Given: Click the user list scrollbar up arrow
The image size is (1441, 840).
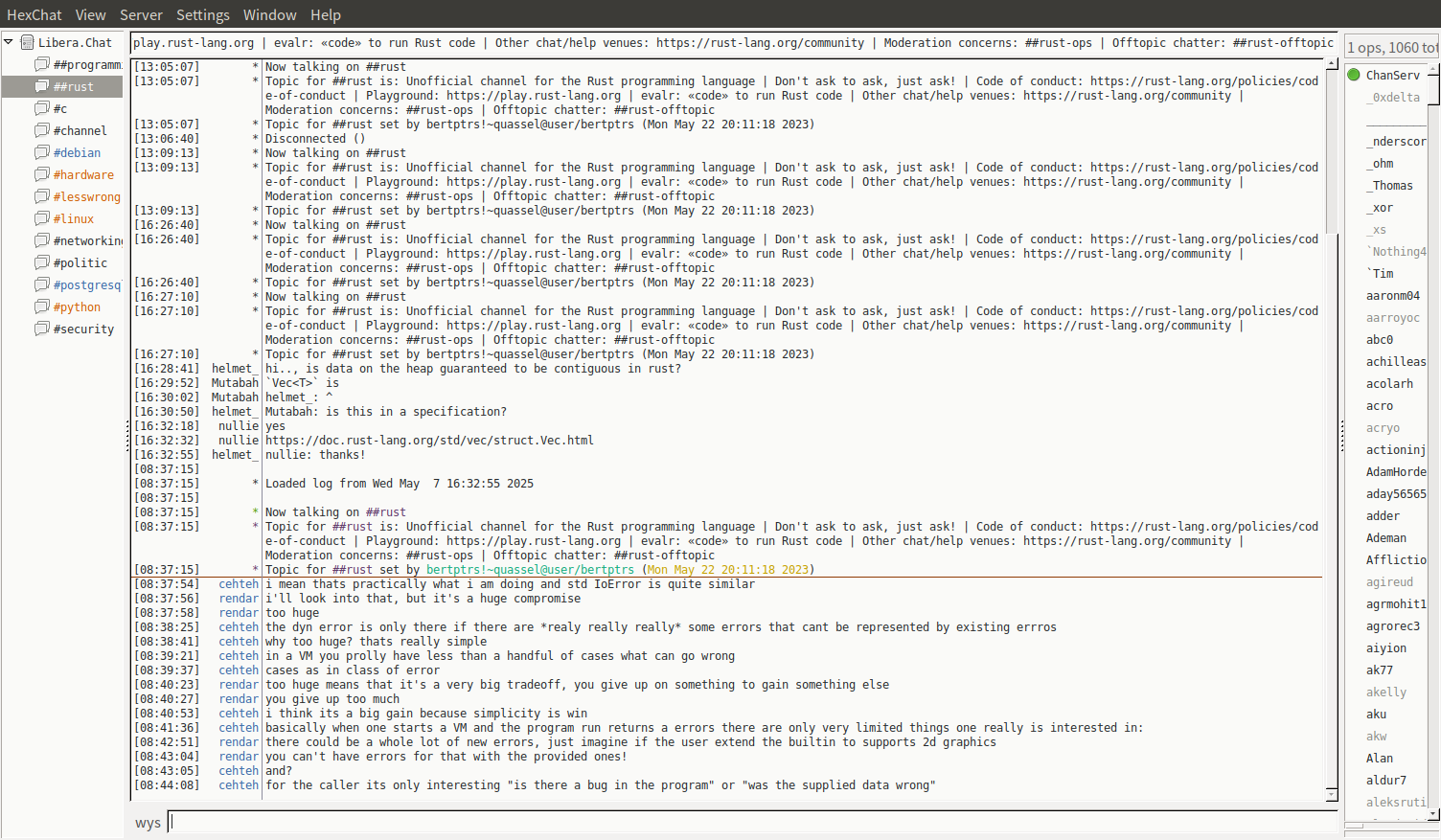Looking at the screenshot, I should (1433, 68).
